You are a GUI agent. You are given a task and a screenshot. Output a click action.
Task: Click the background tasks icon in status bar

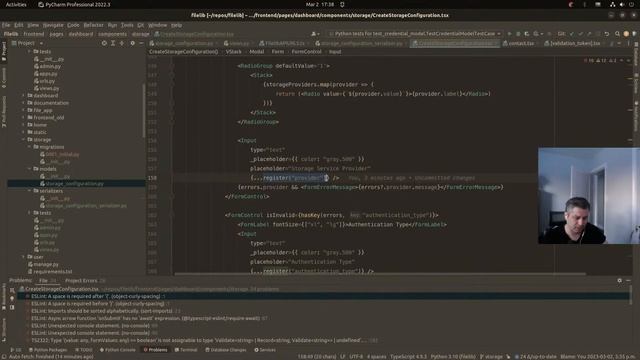4,356
